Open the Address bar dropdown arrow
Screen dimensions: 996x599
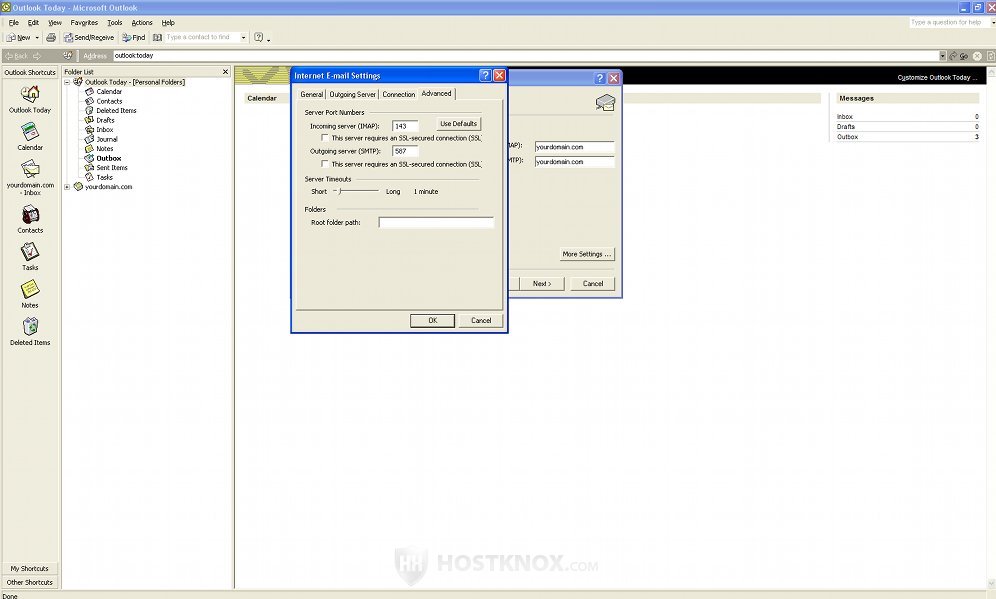tap(943, 56)
